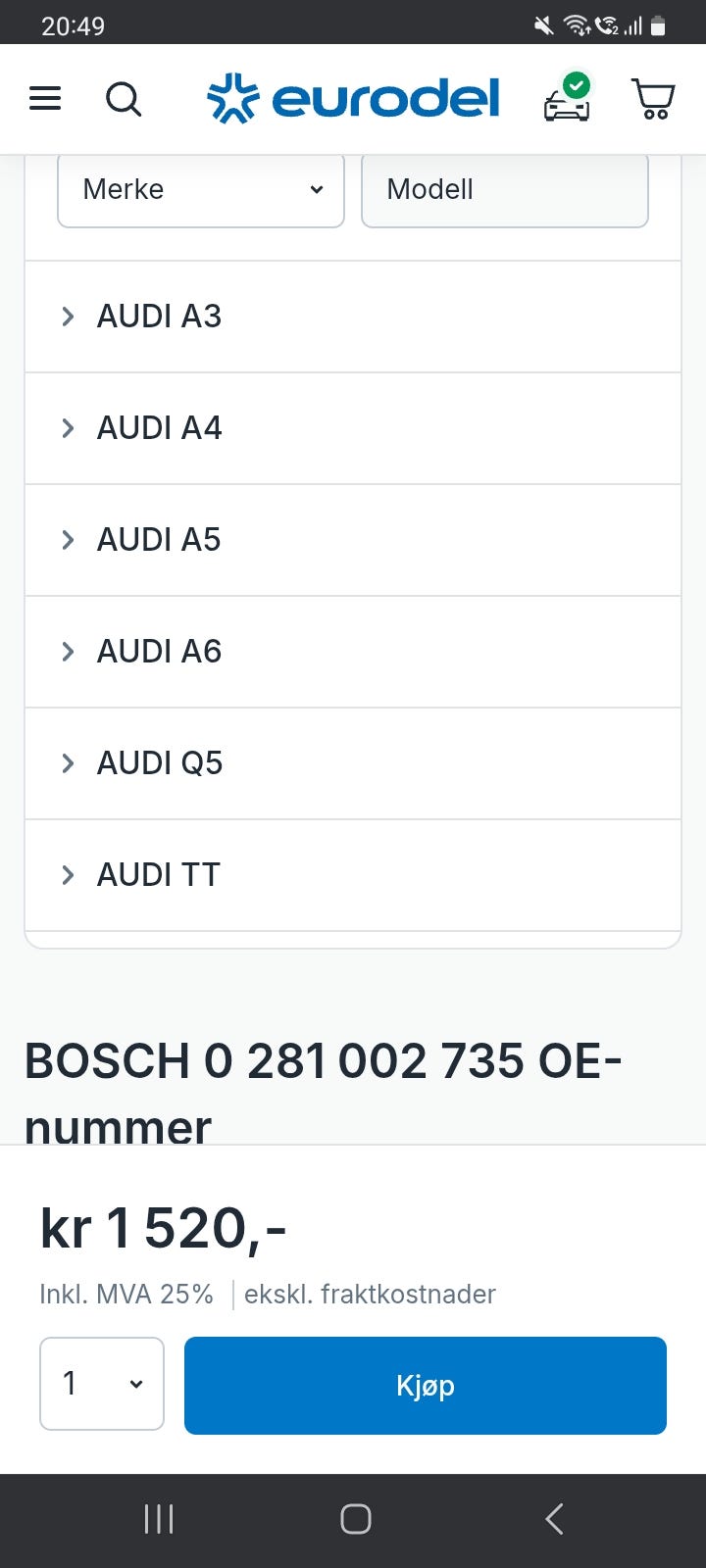Expand the AUDI A5 chevron
This screenshot has width=706, height=1568.
point(68,540)
